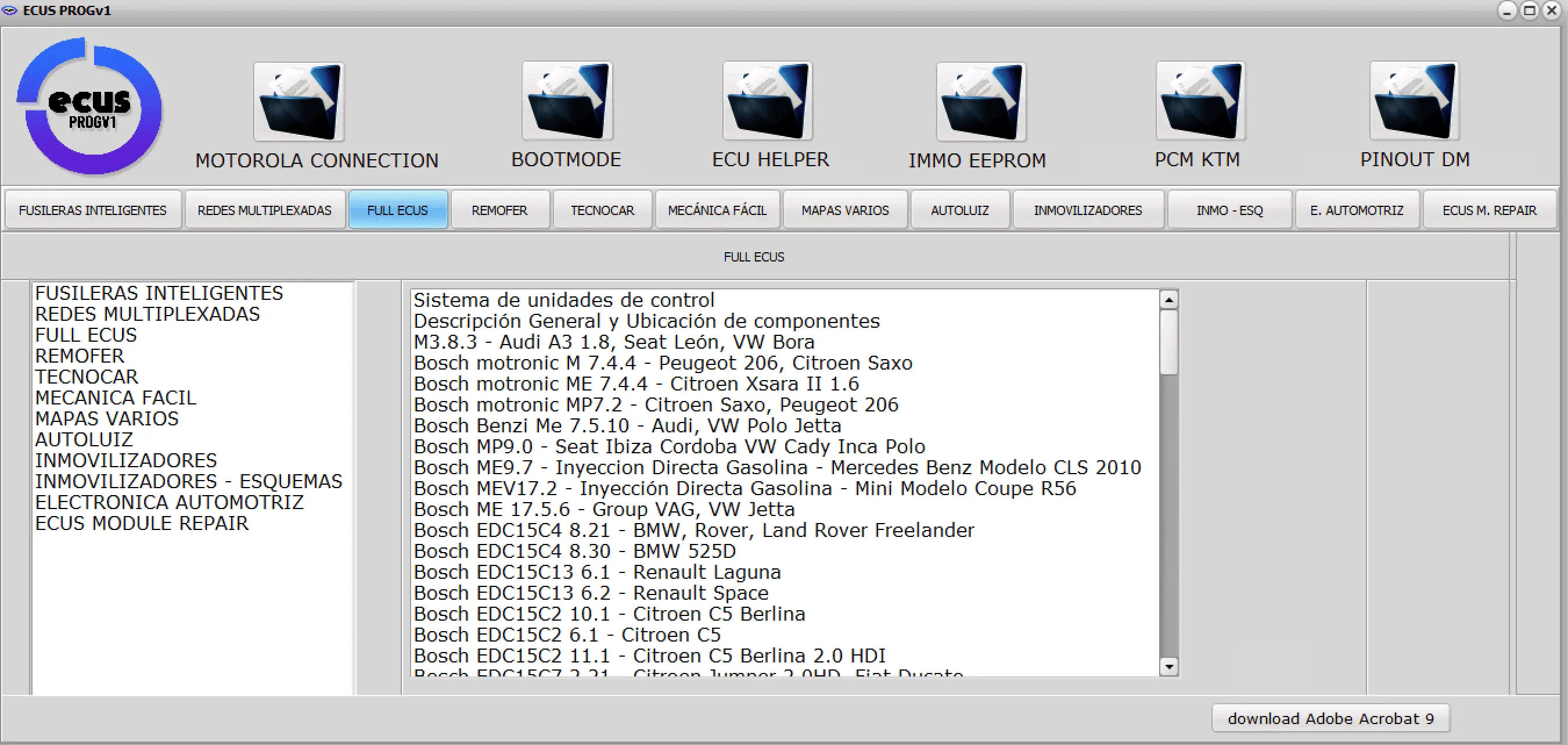Open the IMMO EEPROM folder icon
The width and height of the screenshot is (1568, 745).
tap(981, 102)
